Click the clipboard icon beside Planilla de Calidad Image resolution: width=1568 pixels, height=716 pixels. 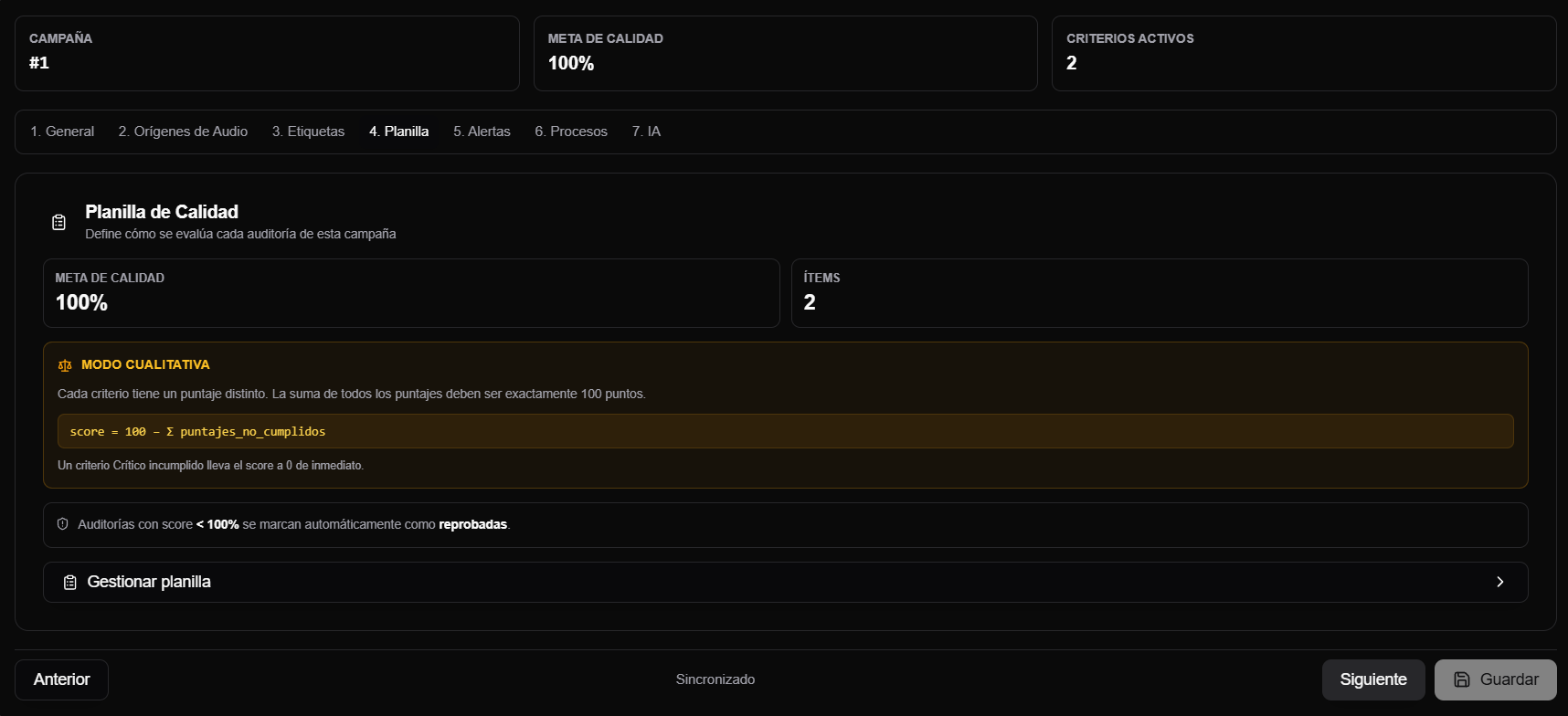[58, 222]
